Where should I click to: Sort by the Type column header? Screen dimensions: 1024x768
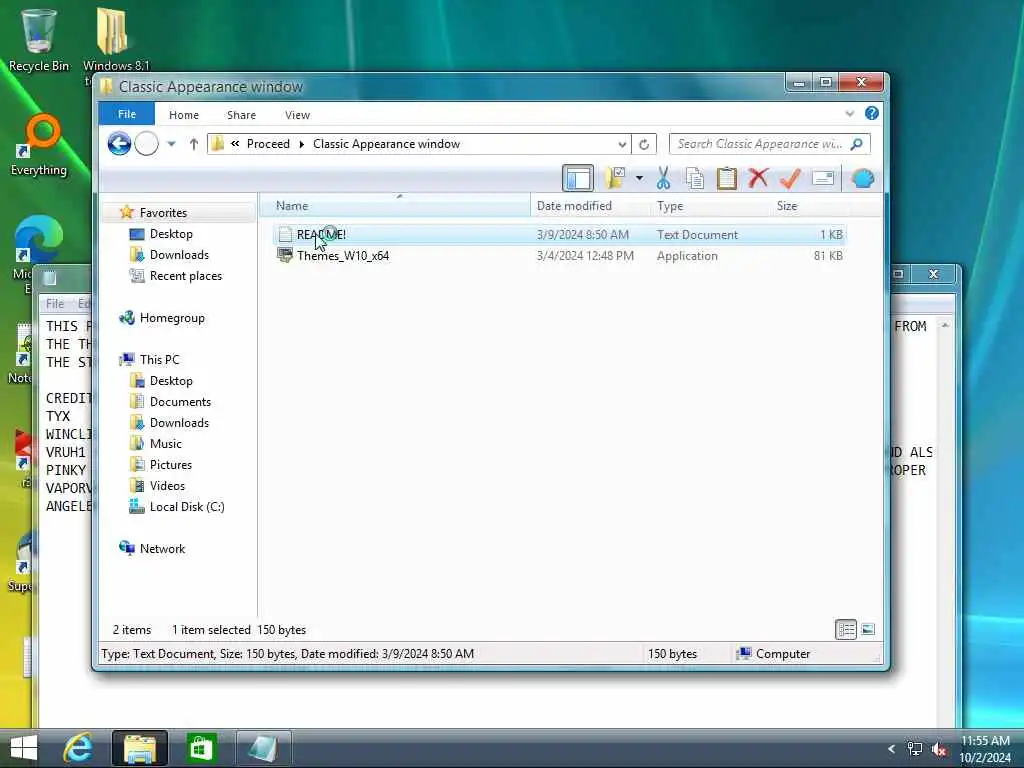click(711, 206)
